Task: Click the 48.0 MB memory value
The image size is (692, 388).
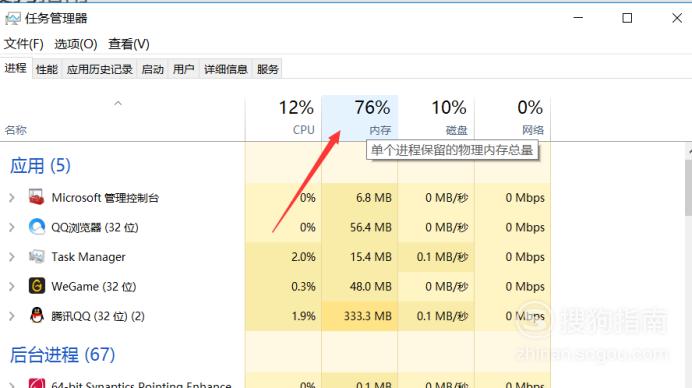Action: (371, 286)
